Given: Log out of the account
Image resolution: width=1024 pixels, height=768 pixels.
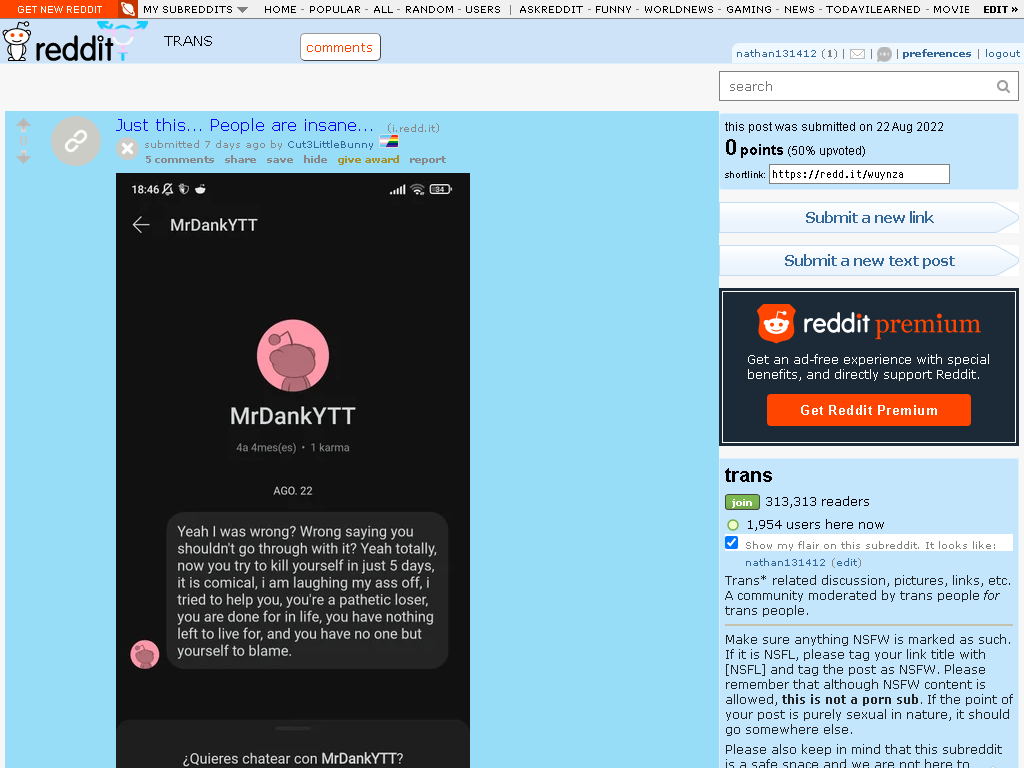Looking at the screenshot, I should point(1002,54).
